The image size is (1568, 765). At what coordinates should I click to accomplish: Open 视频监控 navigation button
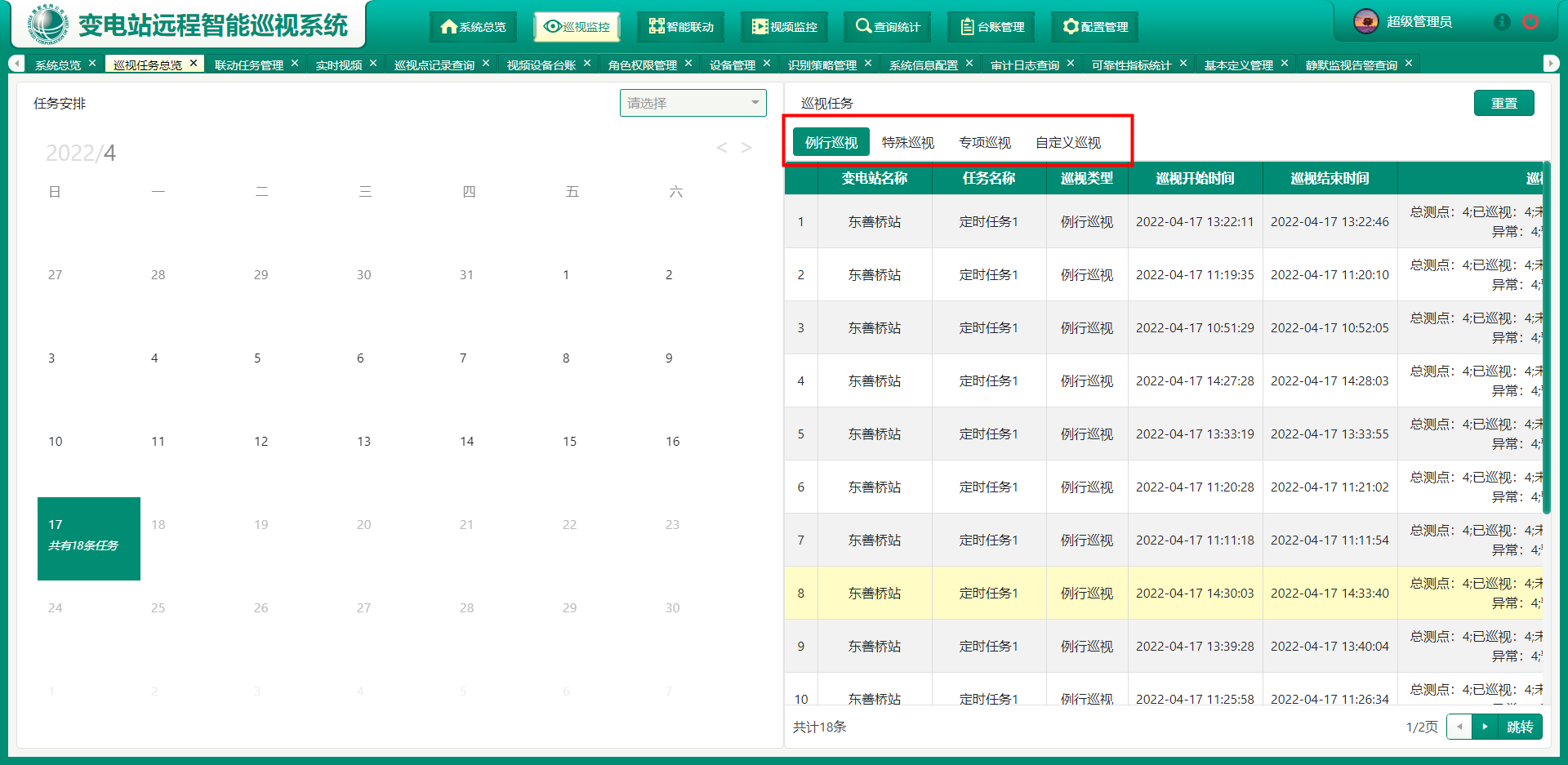tap(784, 27)
